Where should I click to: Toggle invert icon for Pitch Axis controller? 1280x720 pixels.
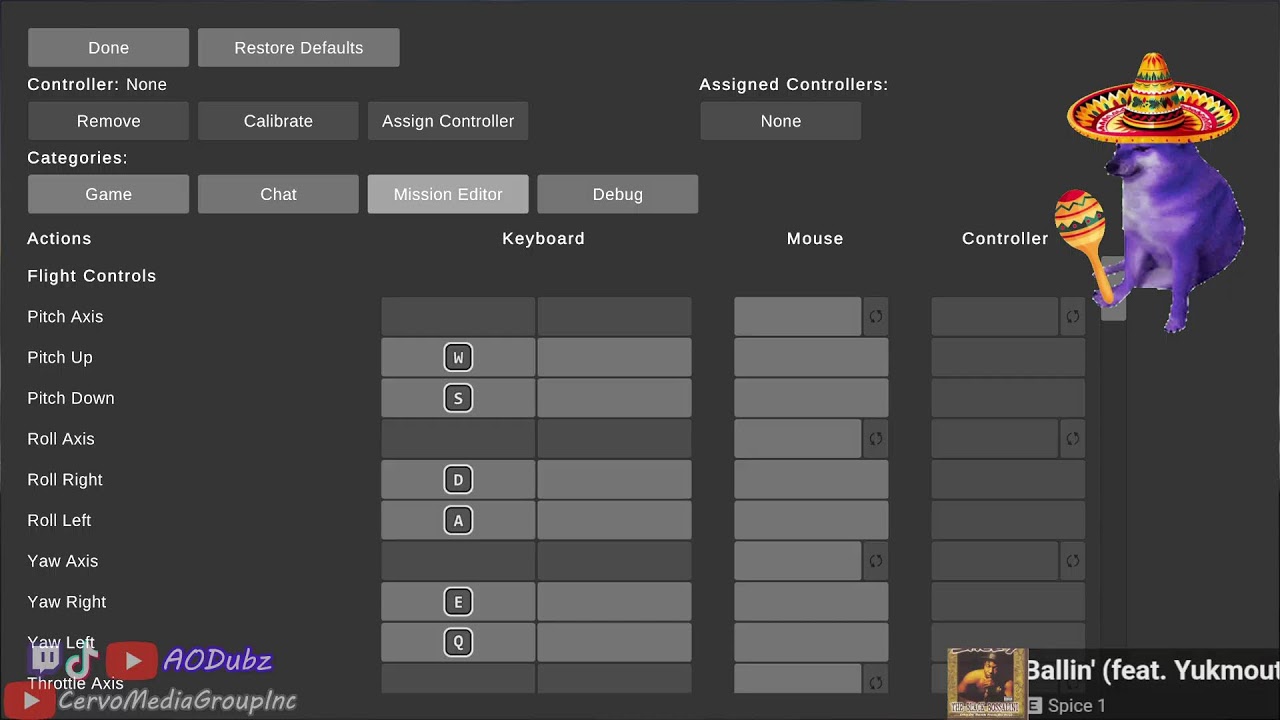(1072, 317)
